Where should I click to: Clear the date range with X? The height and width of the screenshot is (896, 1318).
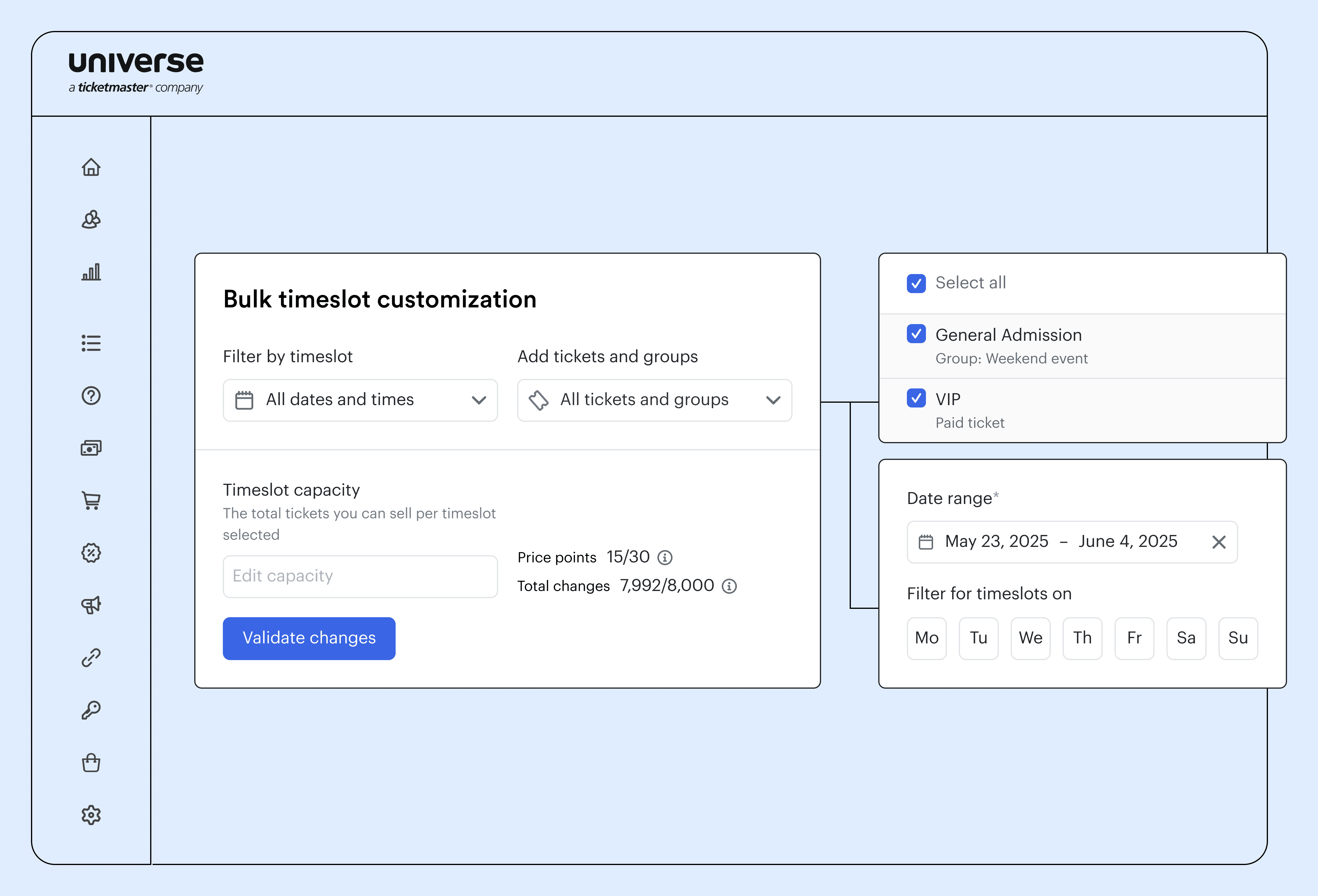(x=1219, y=542)
